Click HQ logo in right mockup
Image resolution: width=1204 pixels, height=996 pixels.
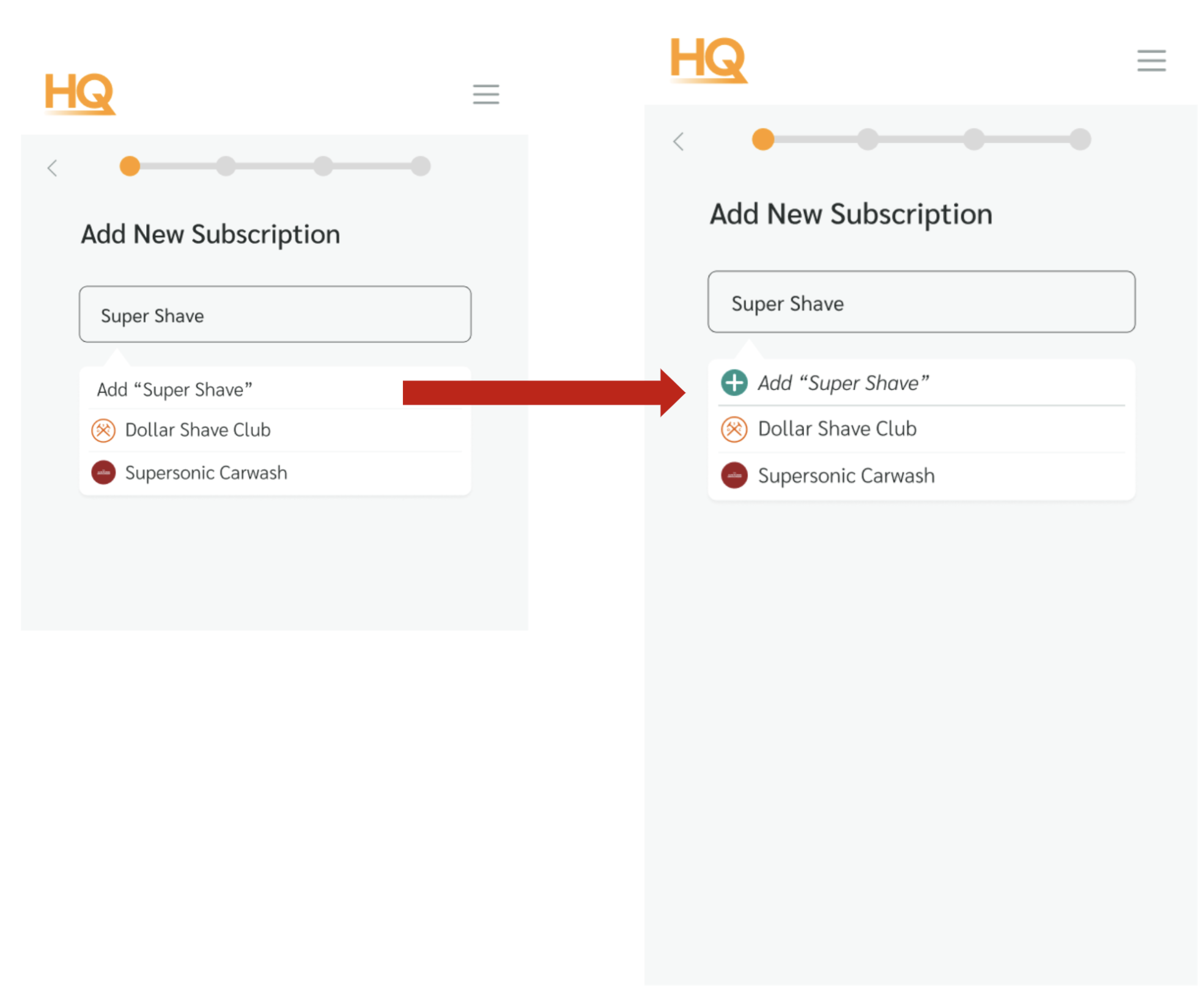tap(707, 59)
